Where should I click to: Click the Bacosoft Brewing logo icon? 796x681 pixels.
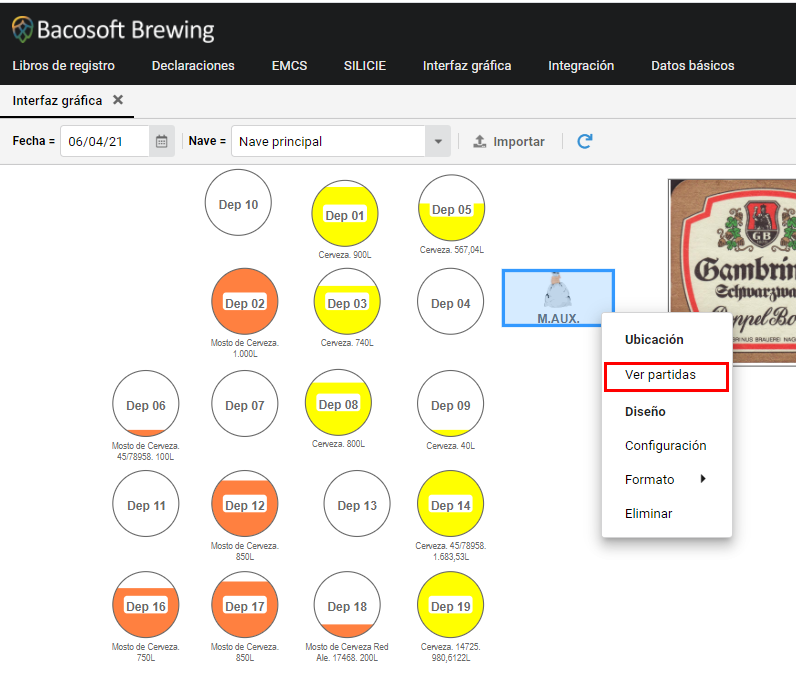(22, 29)
